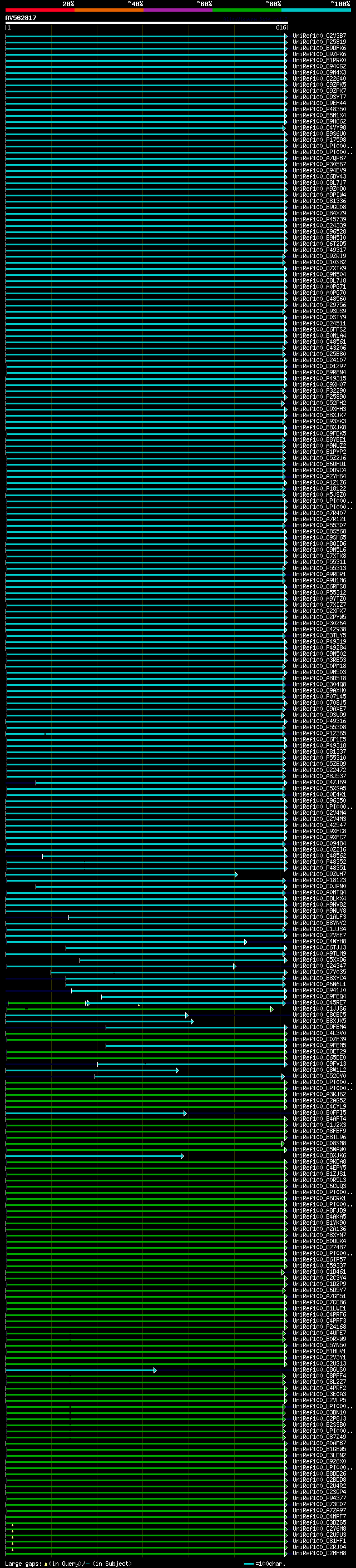This screenshot has height=1568, width=356.
Task: Click hit UniRef100_P49318
Action: (319, 746)
